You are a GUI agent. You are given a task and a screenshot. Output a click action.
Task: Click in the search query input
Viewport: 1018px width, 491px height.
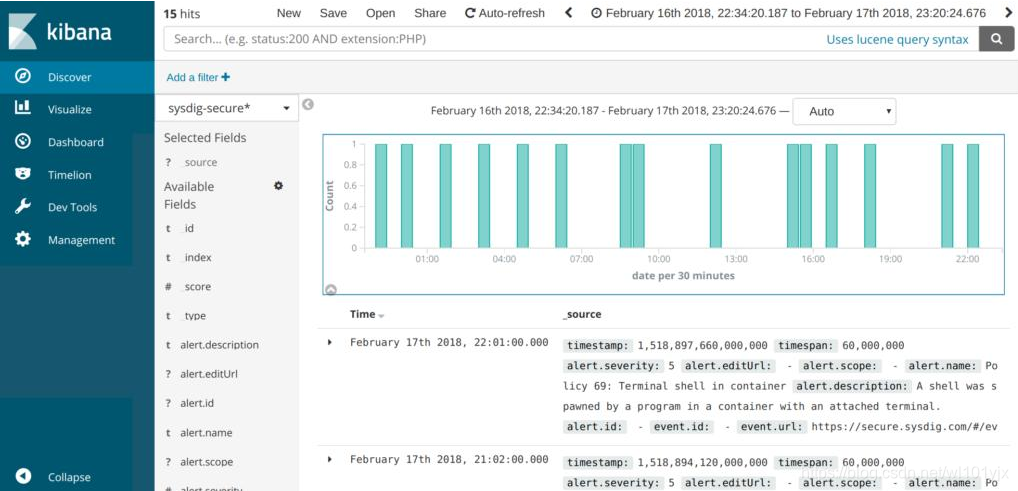pyautogui.click(x=491, y=39)
